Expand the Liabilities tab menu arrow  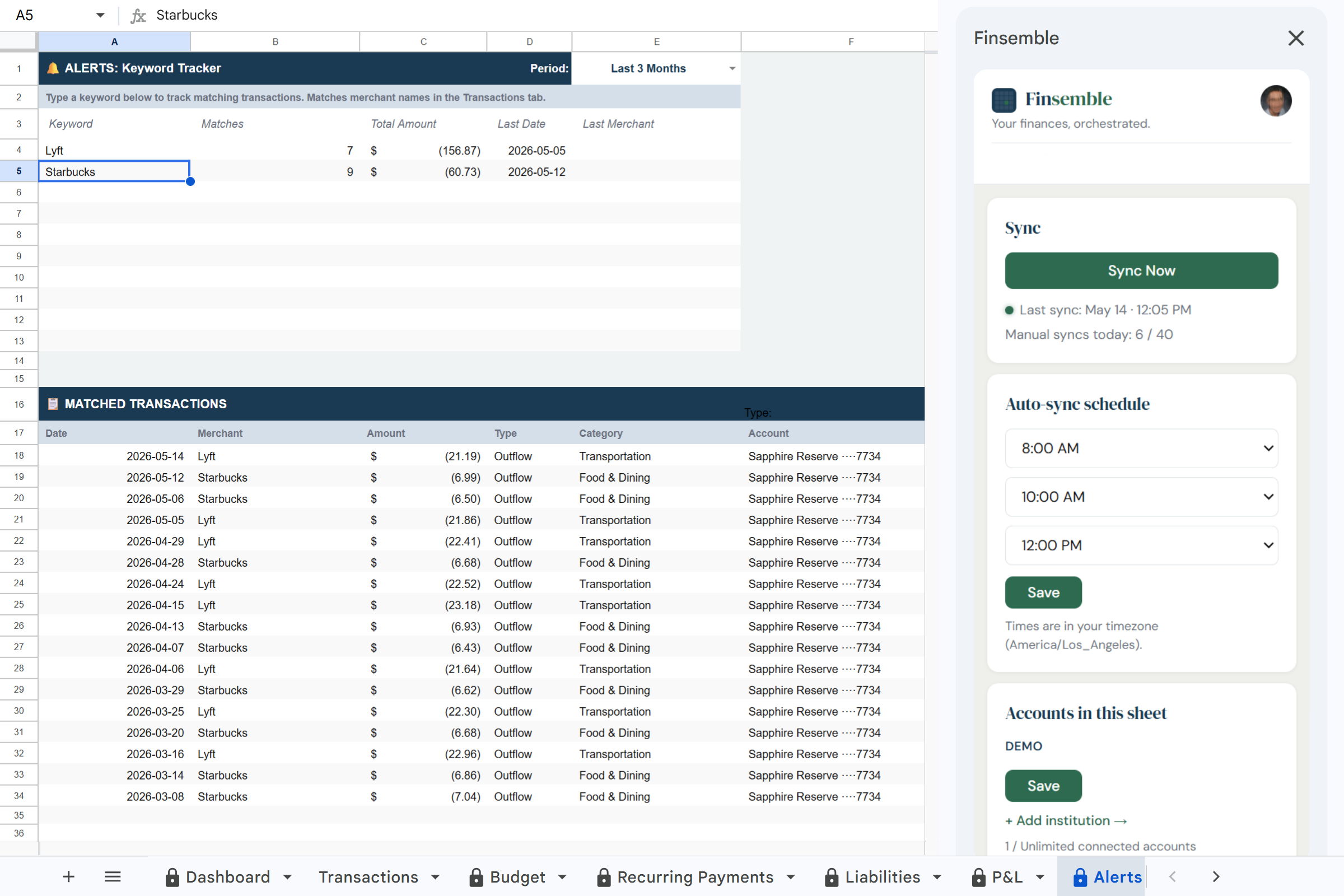(x=937, y=877)
